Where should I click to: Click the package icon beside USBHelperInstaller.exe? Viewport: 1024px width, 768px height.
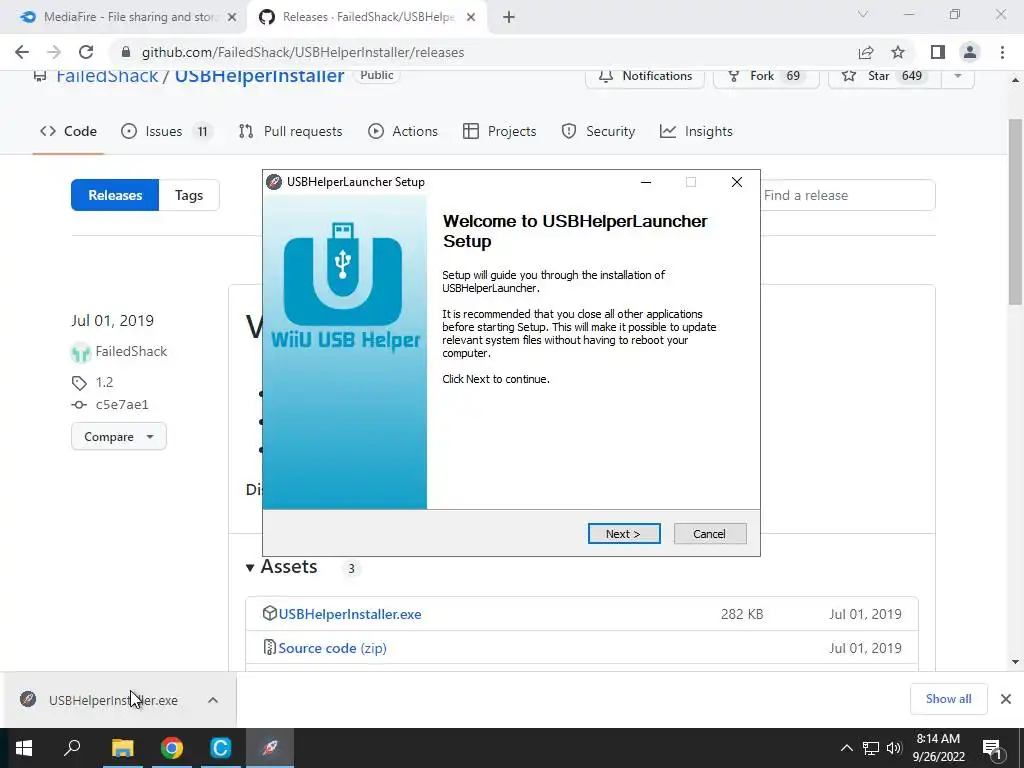click(269, 613)
